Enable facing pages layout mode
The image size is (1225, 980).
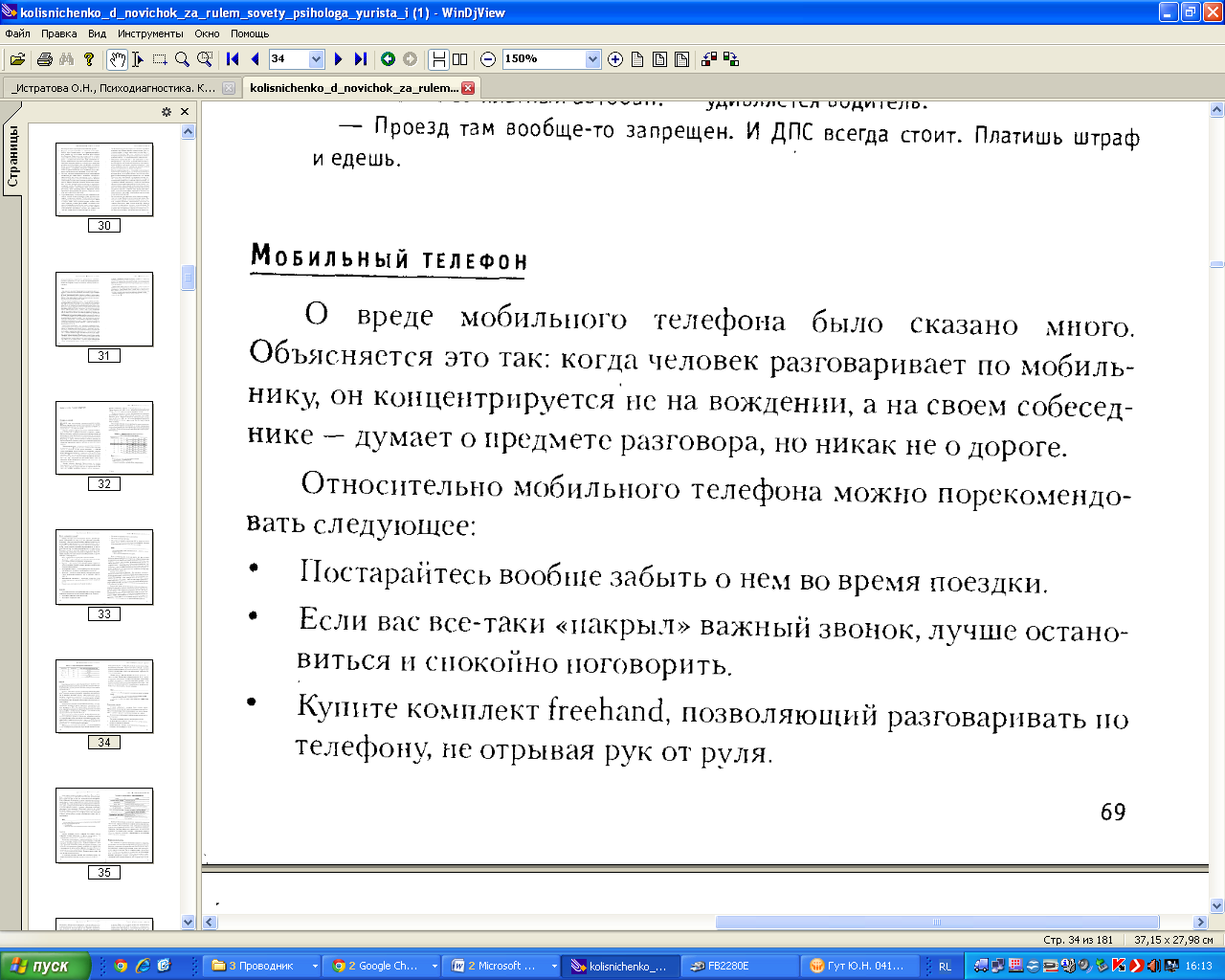460,59
